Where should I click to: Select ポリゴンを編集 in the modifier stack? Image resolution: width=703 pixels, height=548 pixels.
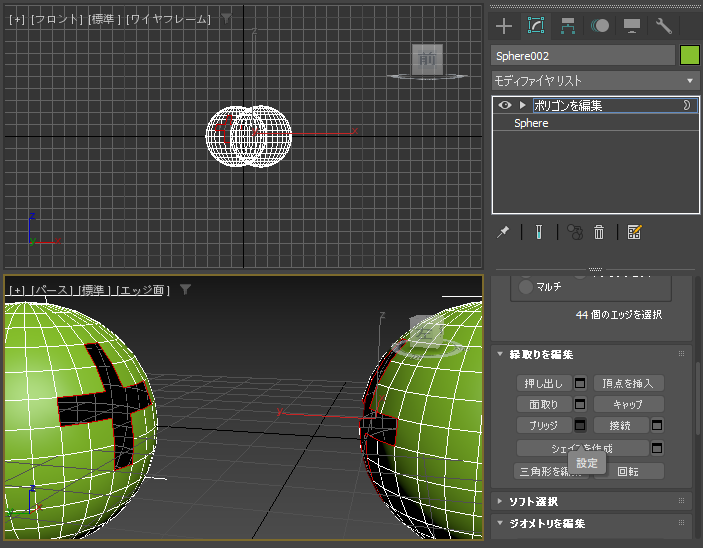pyautogui.click(x=568, y=105)
